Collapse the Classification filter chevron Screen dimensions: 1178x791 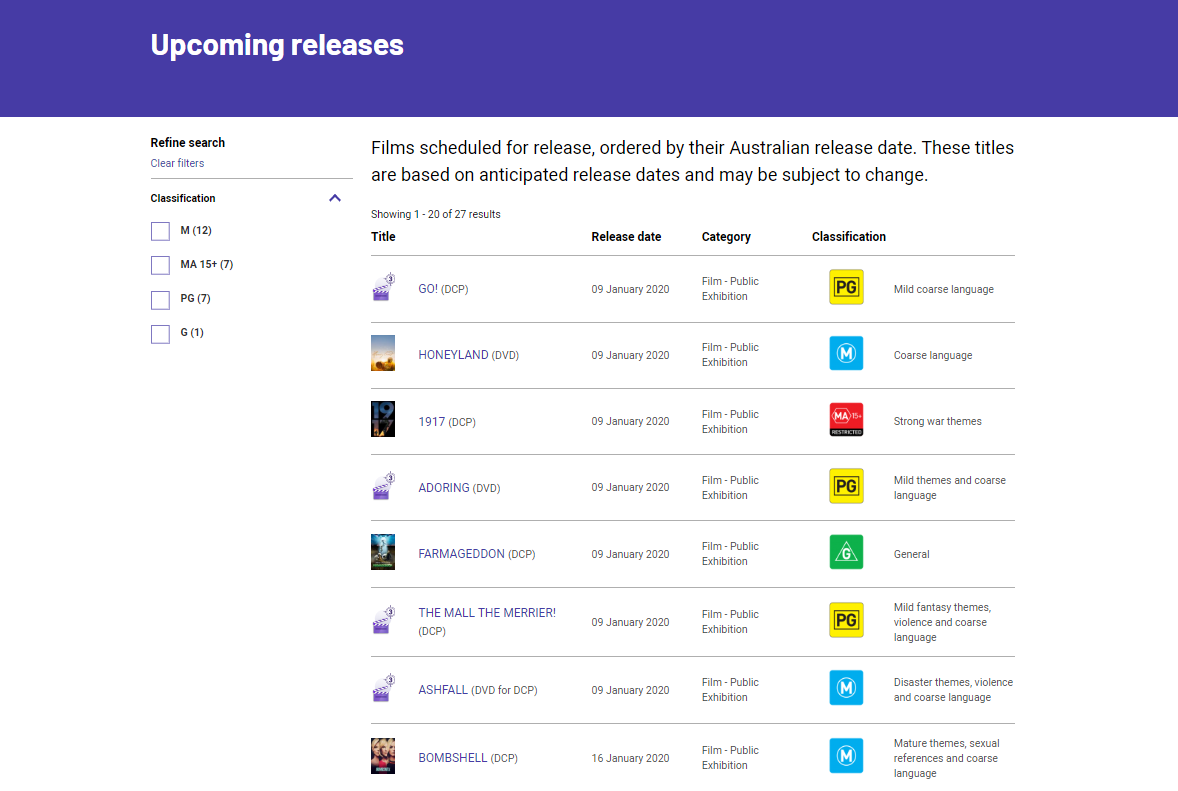(335, 198)
